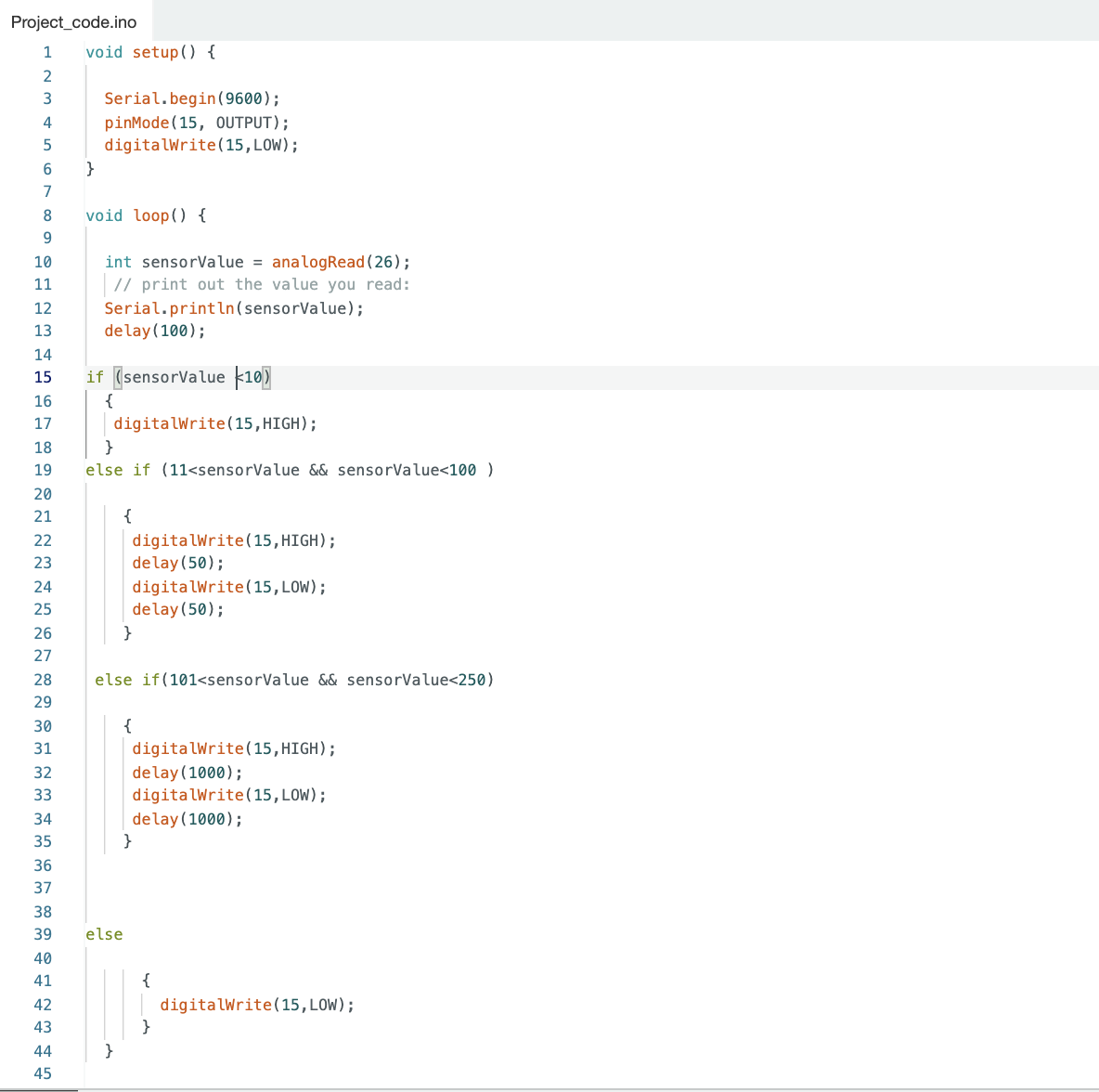
Task: Place cursor on Serial.begin(9600) statement
Action: (191, 98)
